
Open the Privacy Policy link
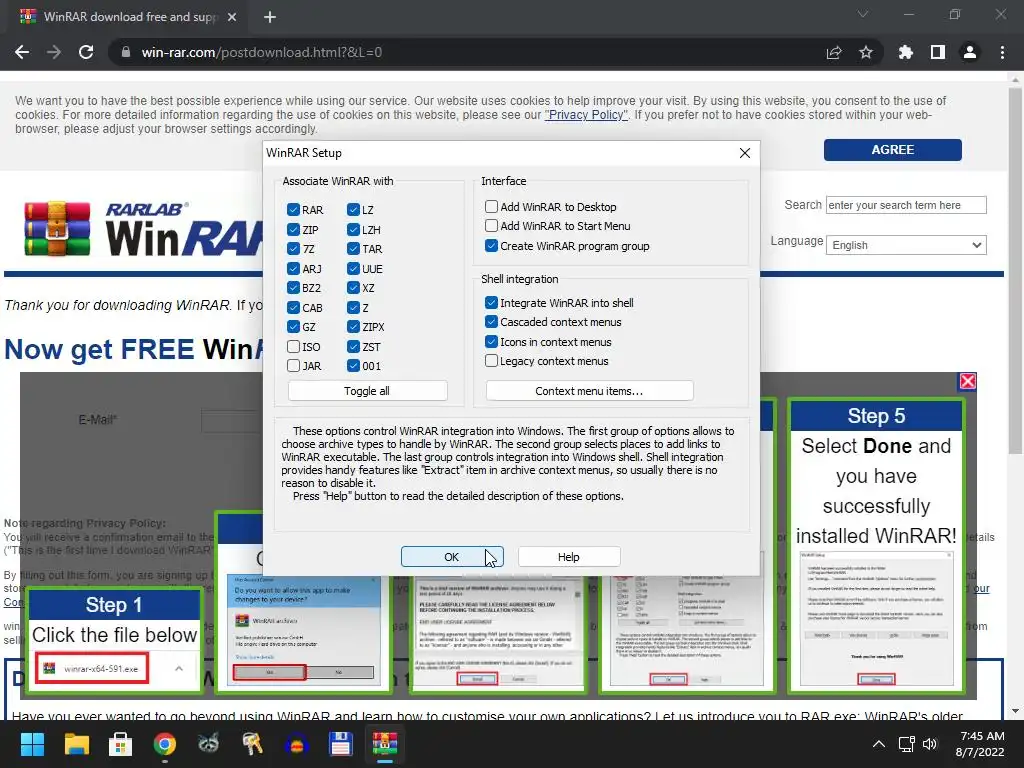586,115
